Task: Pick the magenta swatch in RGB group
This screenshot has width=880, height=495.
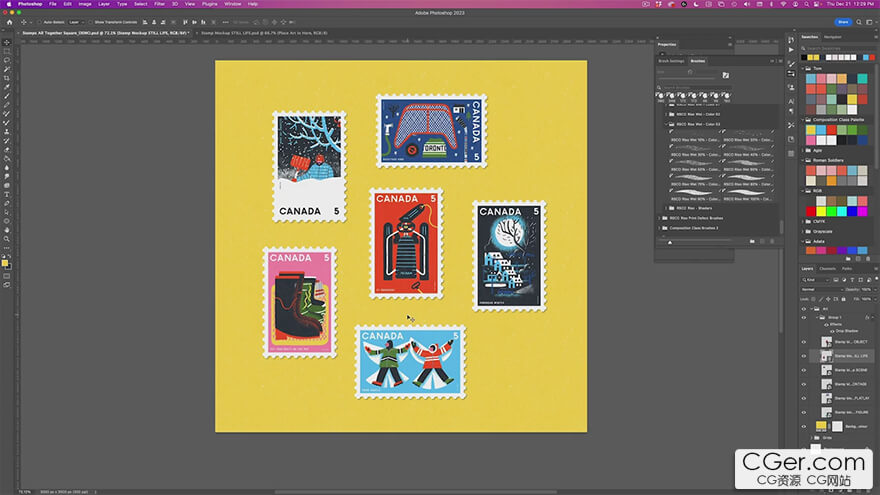Action: point(862,212)
